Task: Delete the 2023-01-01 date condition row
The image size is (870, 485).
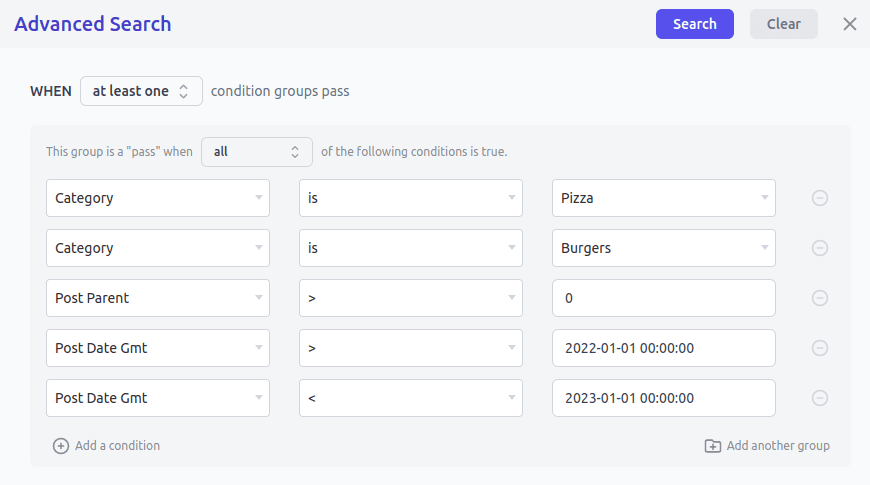Action: 820,398
